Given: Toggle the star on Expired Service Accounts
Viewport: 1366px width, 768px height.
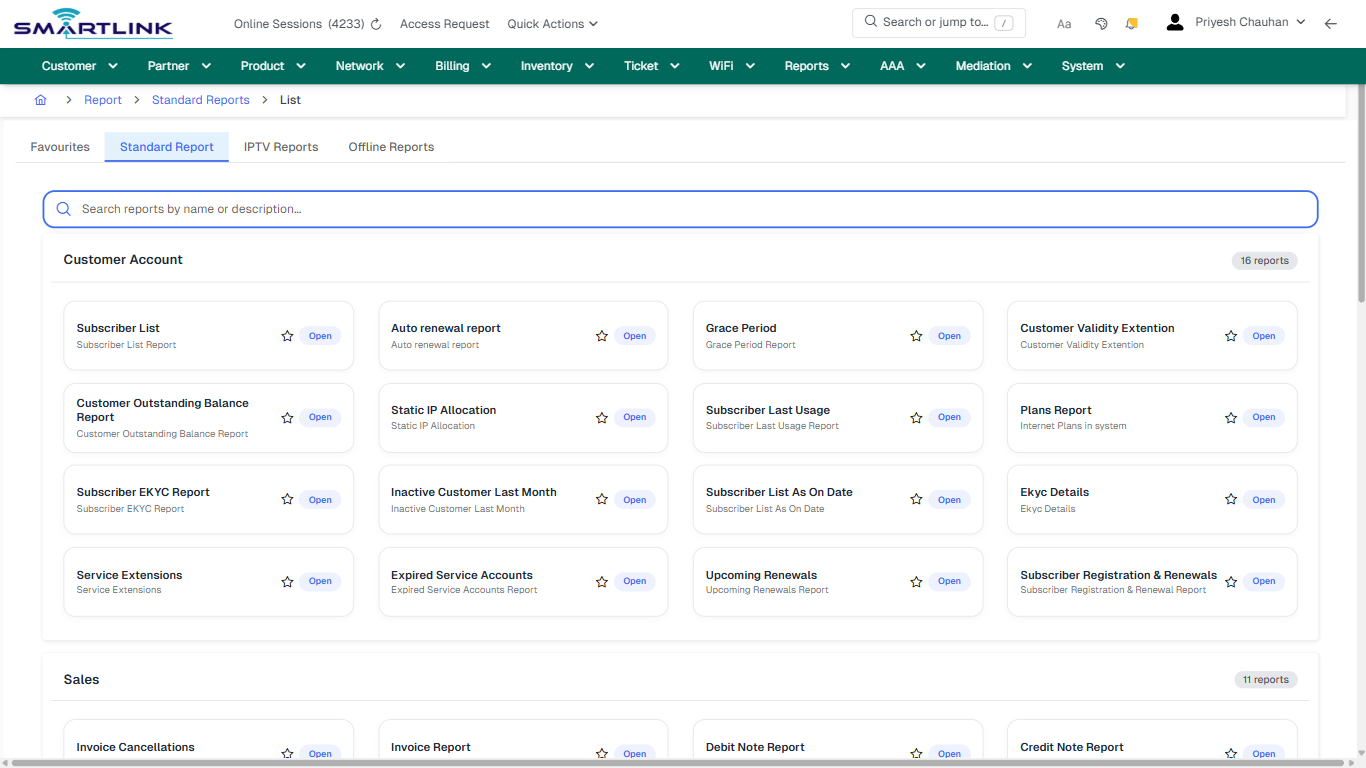Looking at the screenshot, I should 601,581.
